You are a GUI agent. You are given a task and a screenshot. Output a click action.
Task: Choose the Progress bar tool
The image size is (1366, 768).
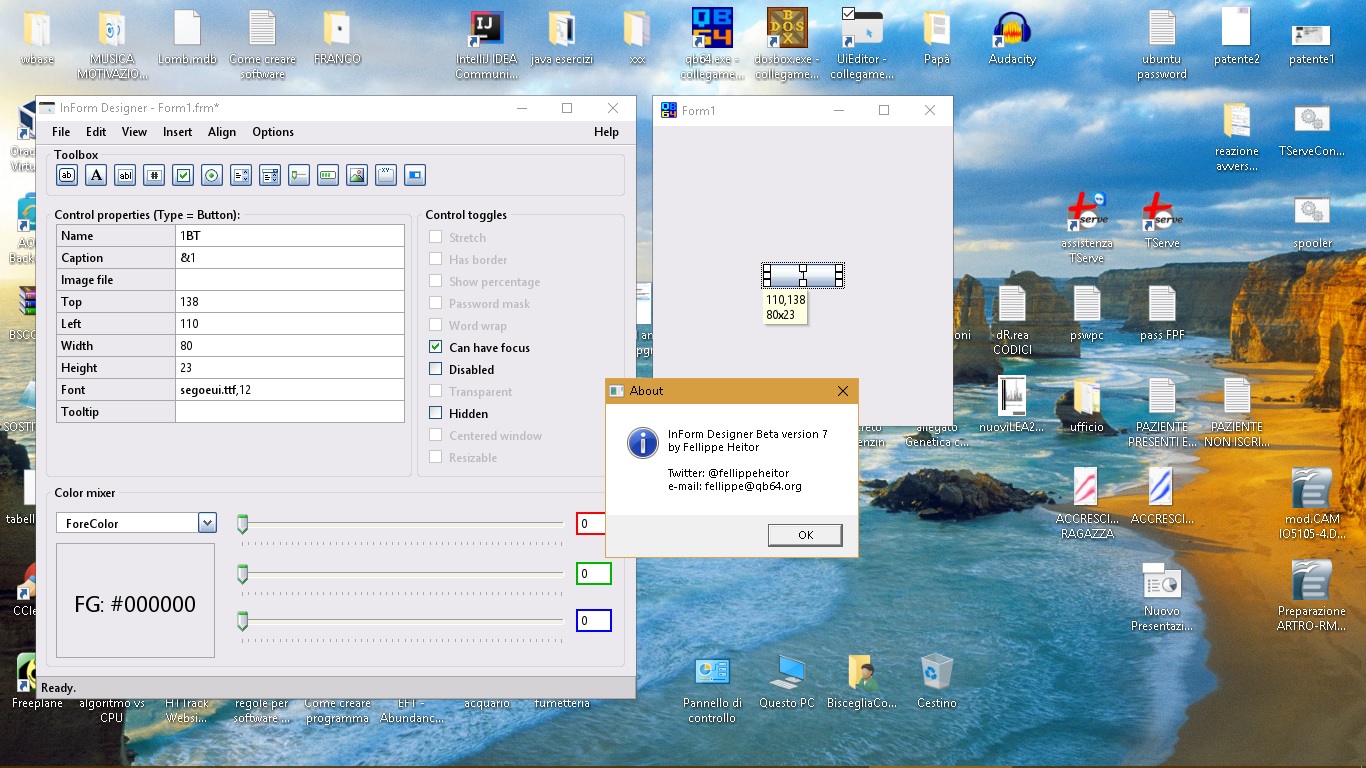tap(327, 176)
